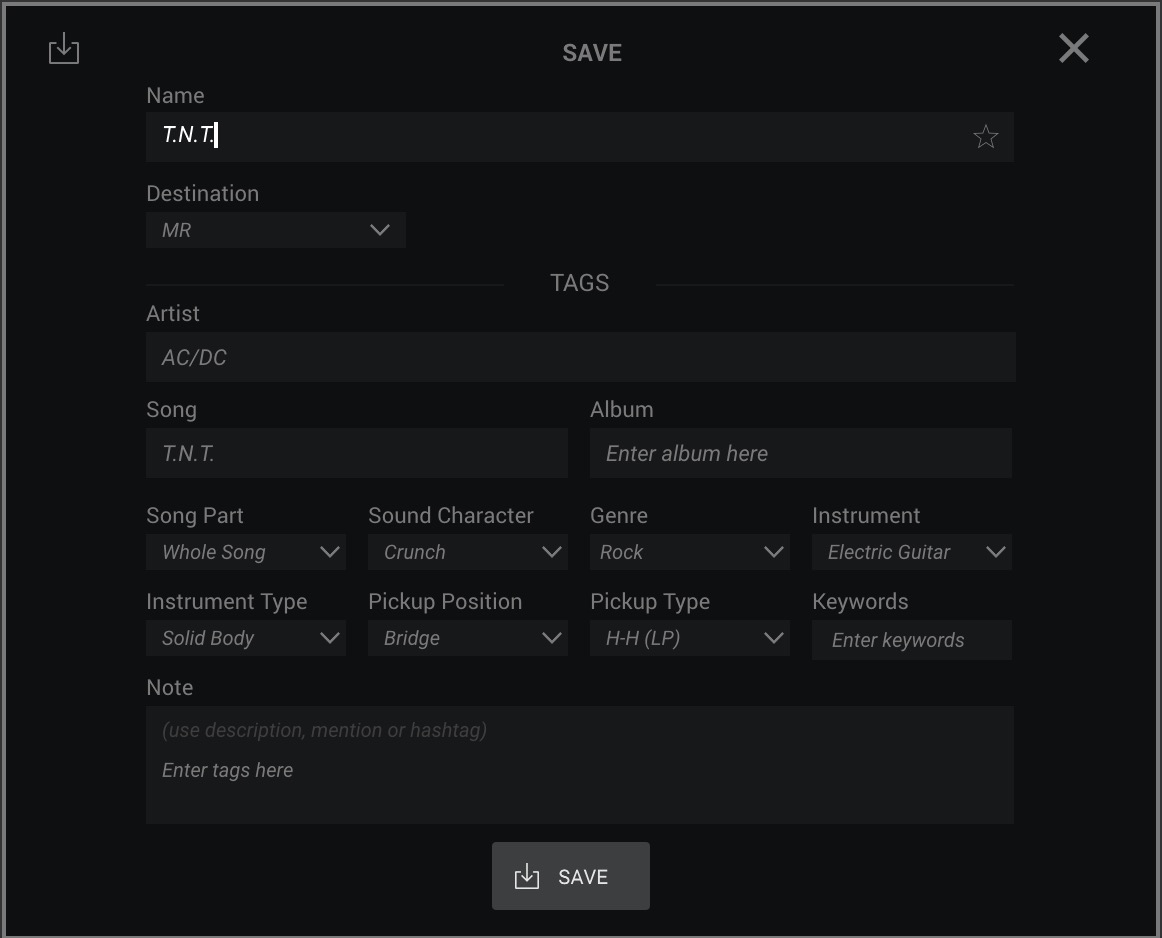Open the Destination dropdown set to MR
Viewport: 1162px width, 938px height.
(x=276, y=230)
